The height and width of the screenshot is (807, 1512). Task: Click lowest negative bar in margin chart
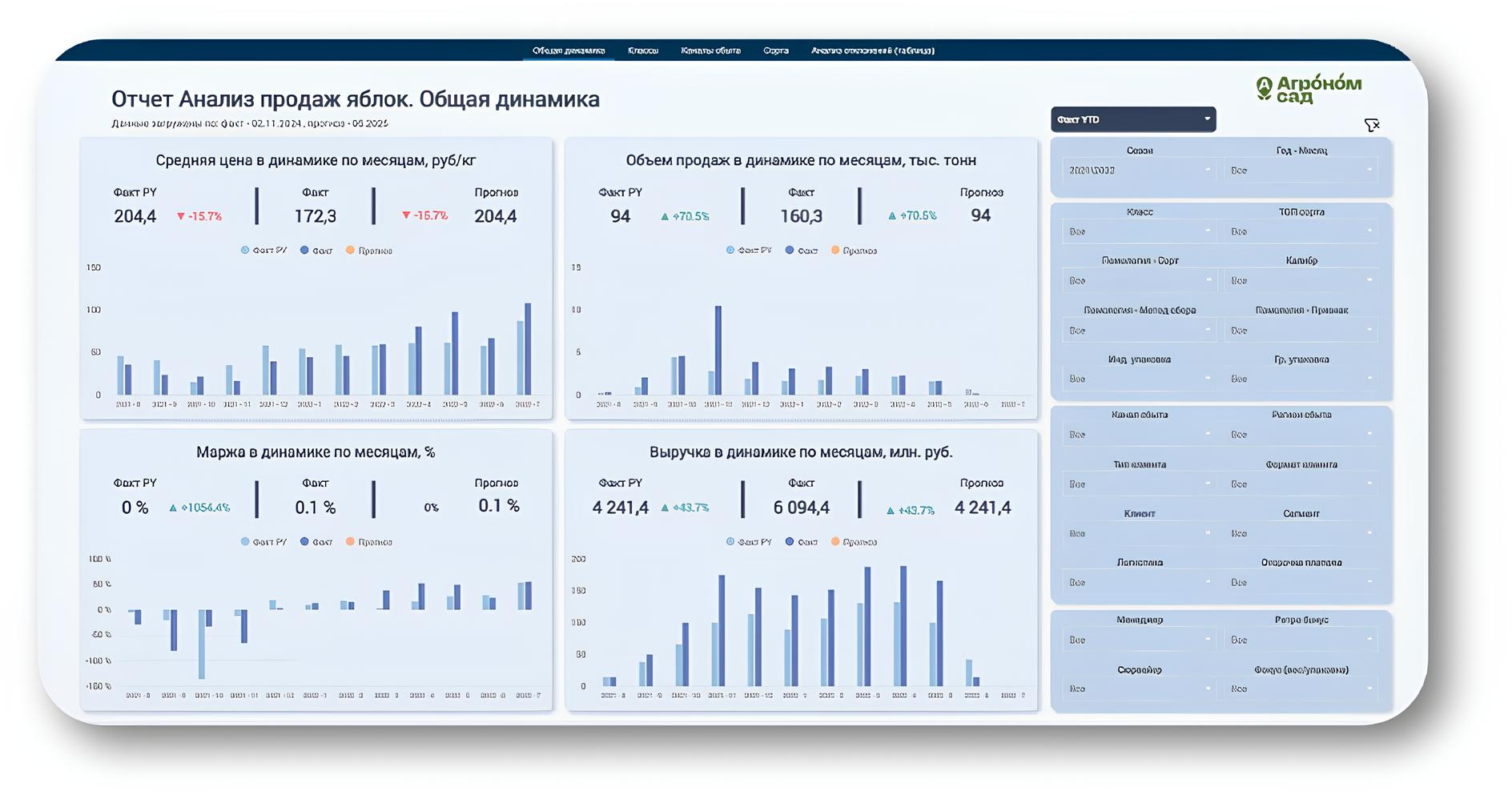click(202, 644)
